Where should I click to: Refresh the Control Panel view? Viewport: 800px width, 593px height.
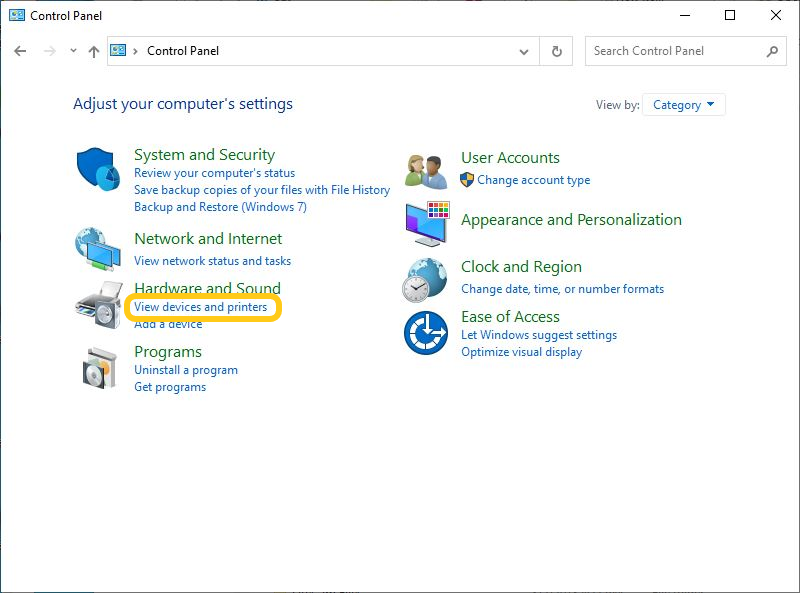click(557, 51)
